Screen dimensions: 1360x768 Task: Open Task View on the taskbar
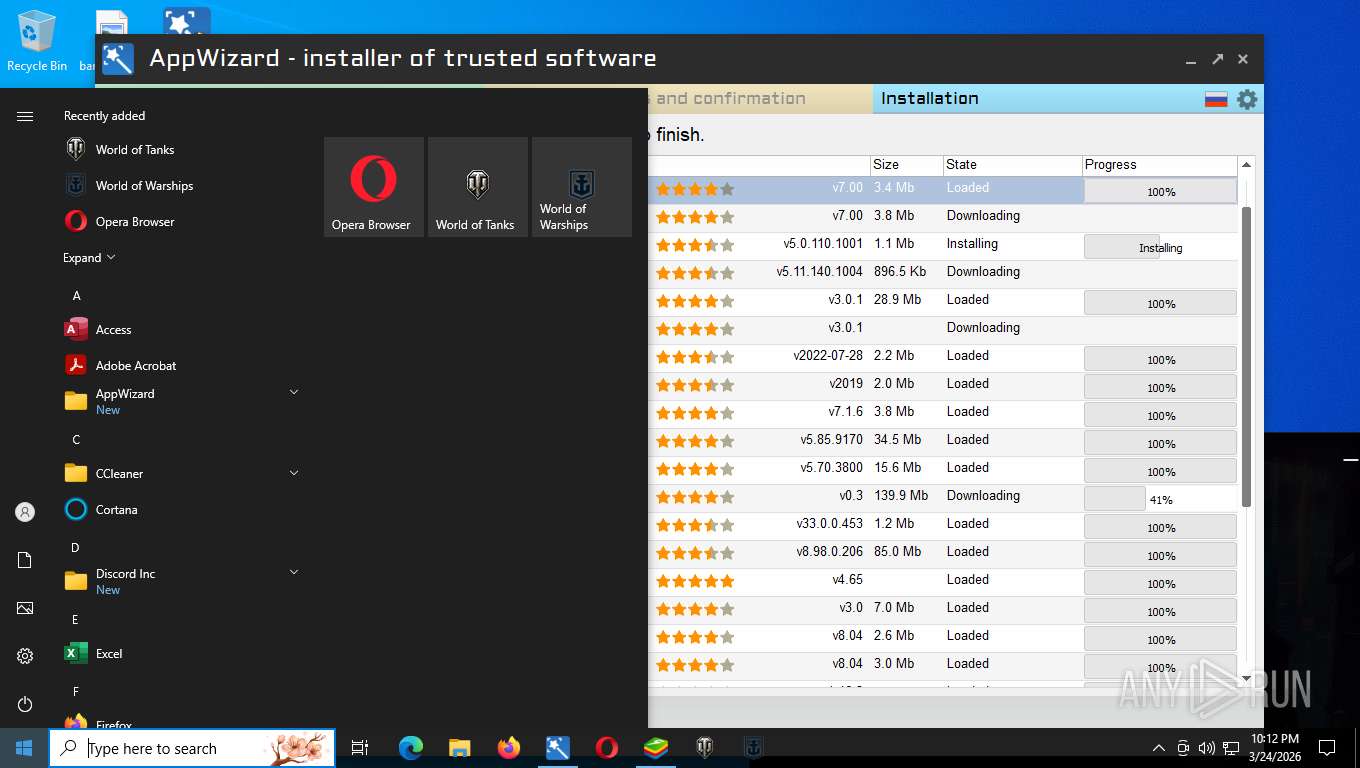click(x=360, y=748)
